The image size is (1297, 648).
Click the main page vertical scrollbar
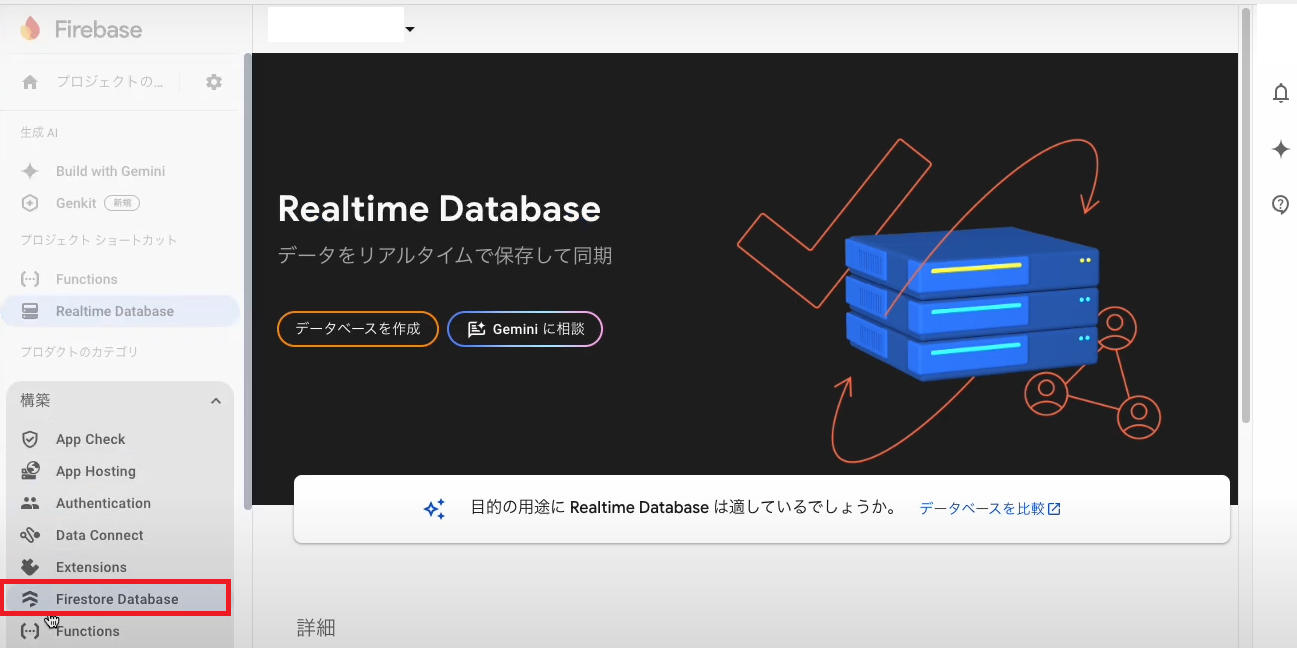click(x=1245, y=215)
